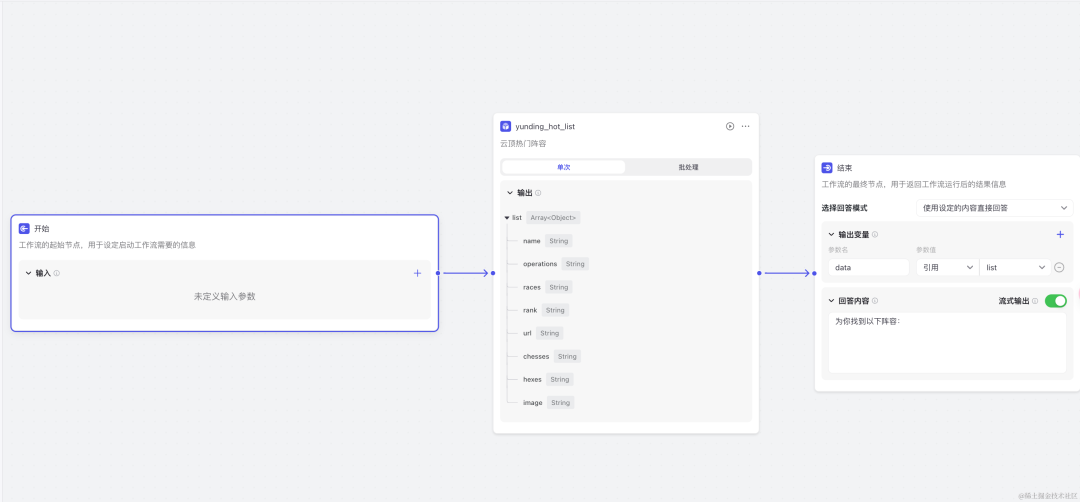Collapse the 输入 section in the start node
The image size is (1080, 502).
28,273
